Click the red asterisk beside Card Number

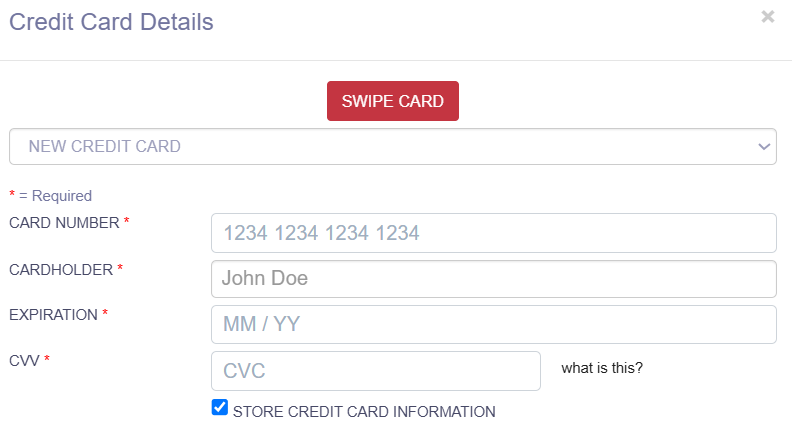[127, 222]
